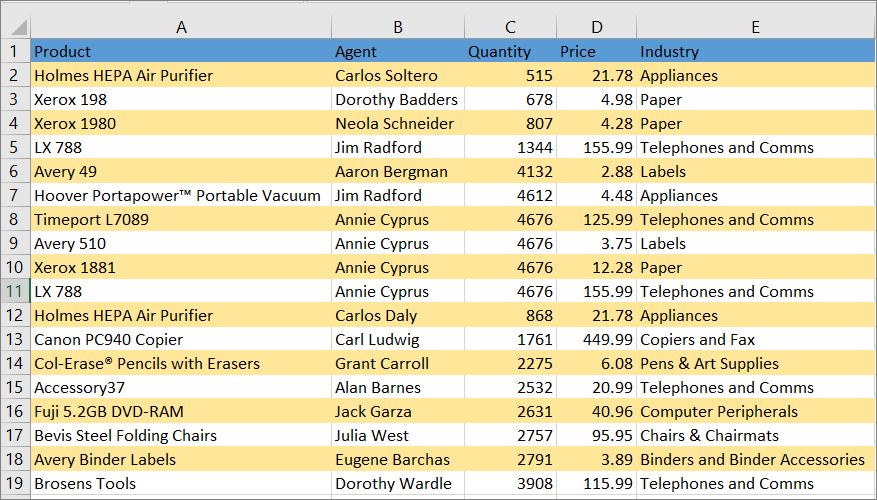Select agent Dorothy Badders cell

click(x=398, y=99)
